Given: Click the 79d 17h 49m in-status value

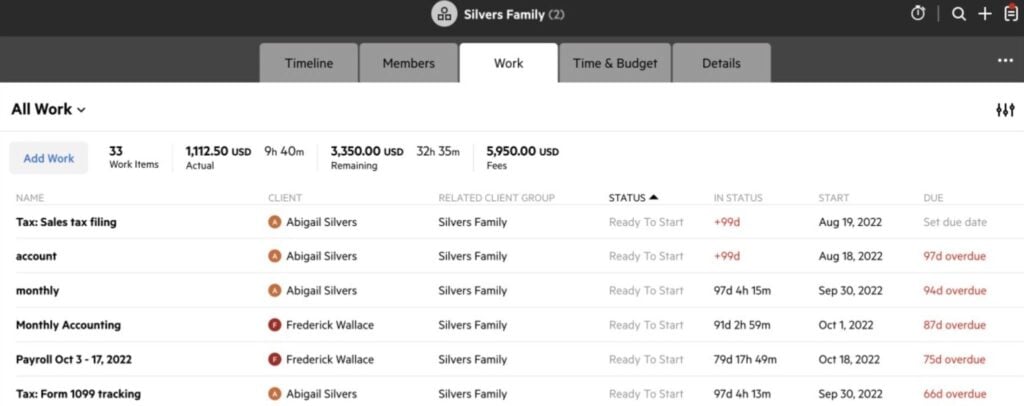Looking at the screenshot, I should (x=744, y=360).
